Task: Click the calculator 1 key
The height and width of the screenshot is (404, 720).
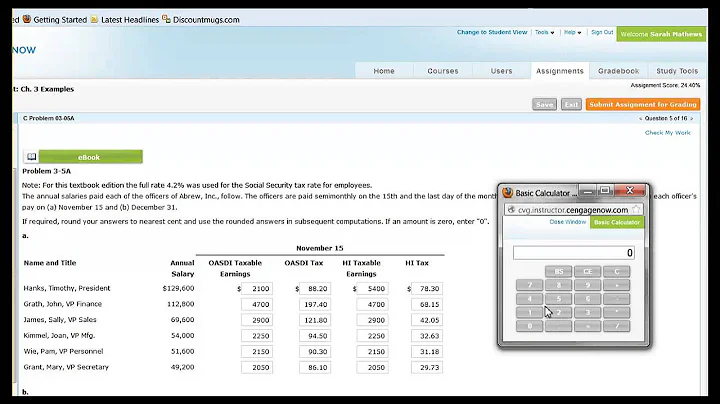Action: click(x=529, y=313)
